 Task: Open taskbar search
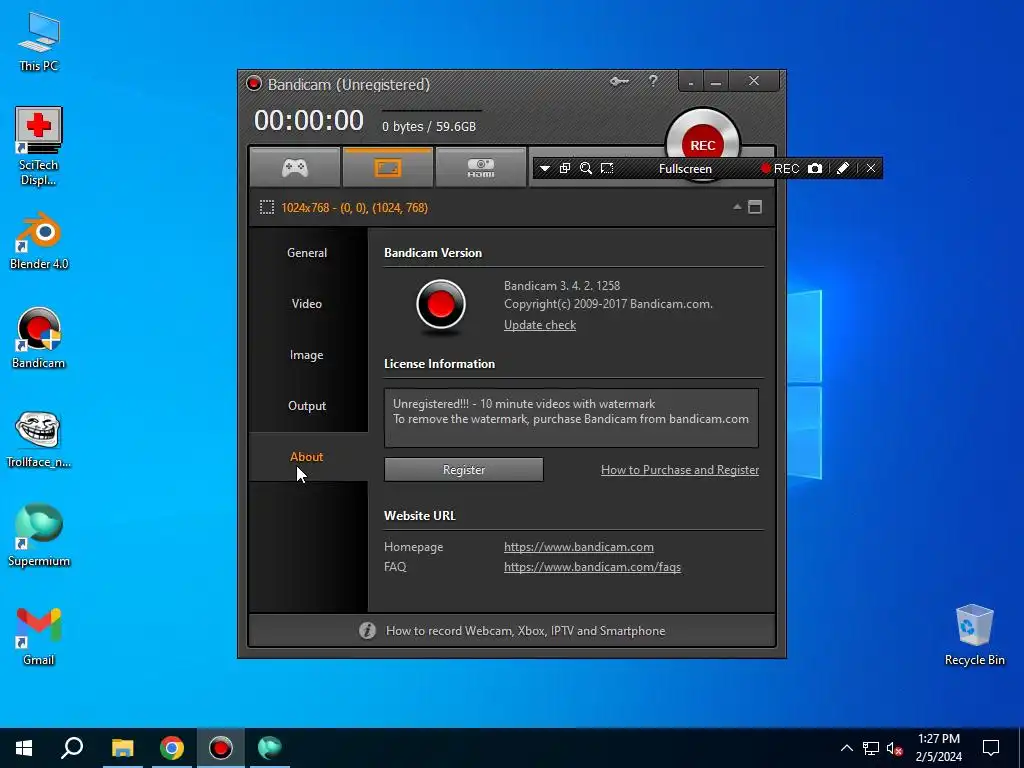72,748
